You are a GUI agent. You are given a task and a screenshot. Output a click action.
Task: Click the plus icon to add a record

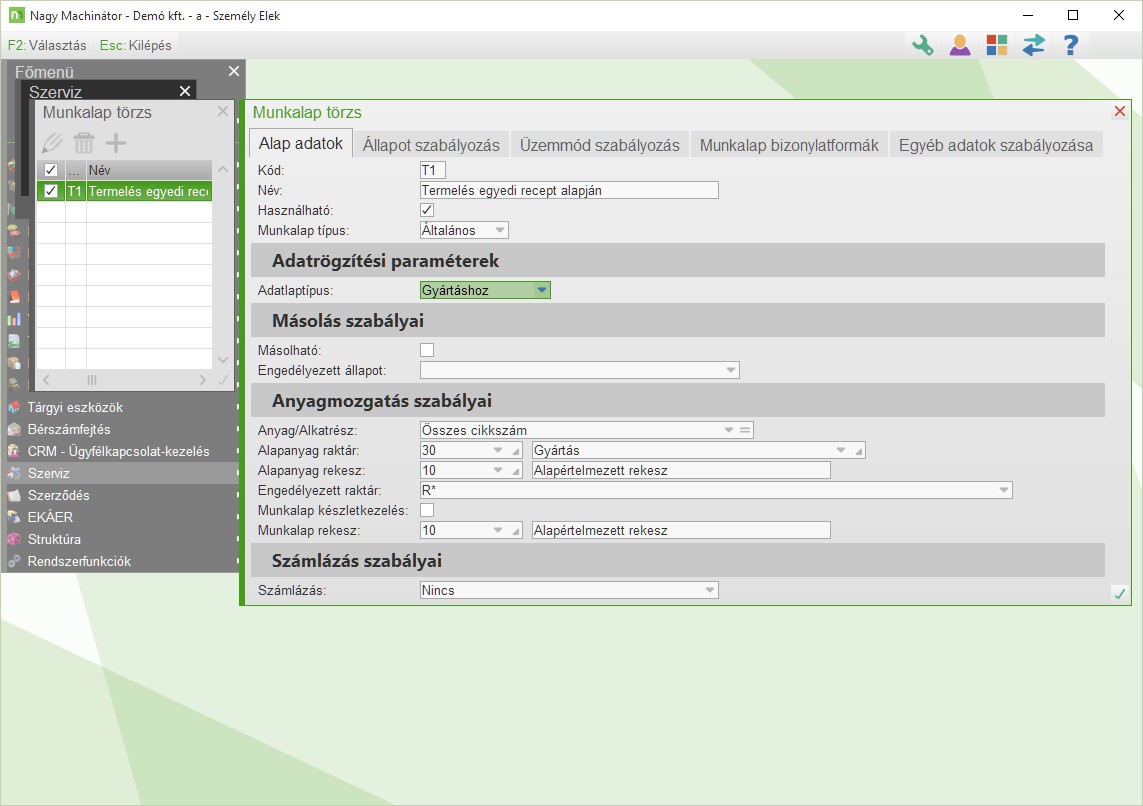(116, 143)
